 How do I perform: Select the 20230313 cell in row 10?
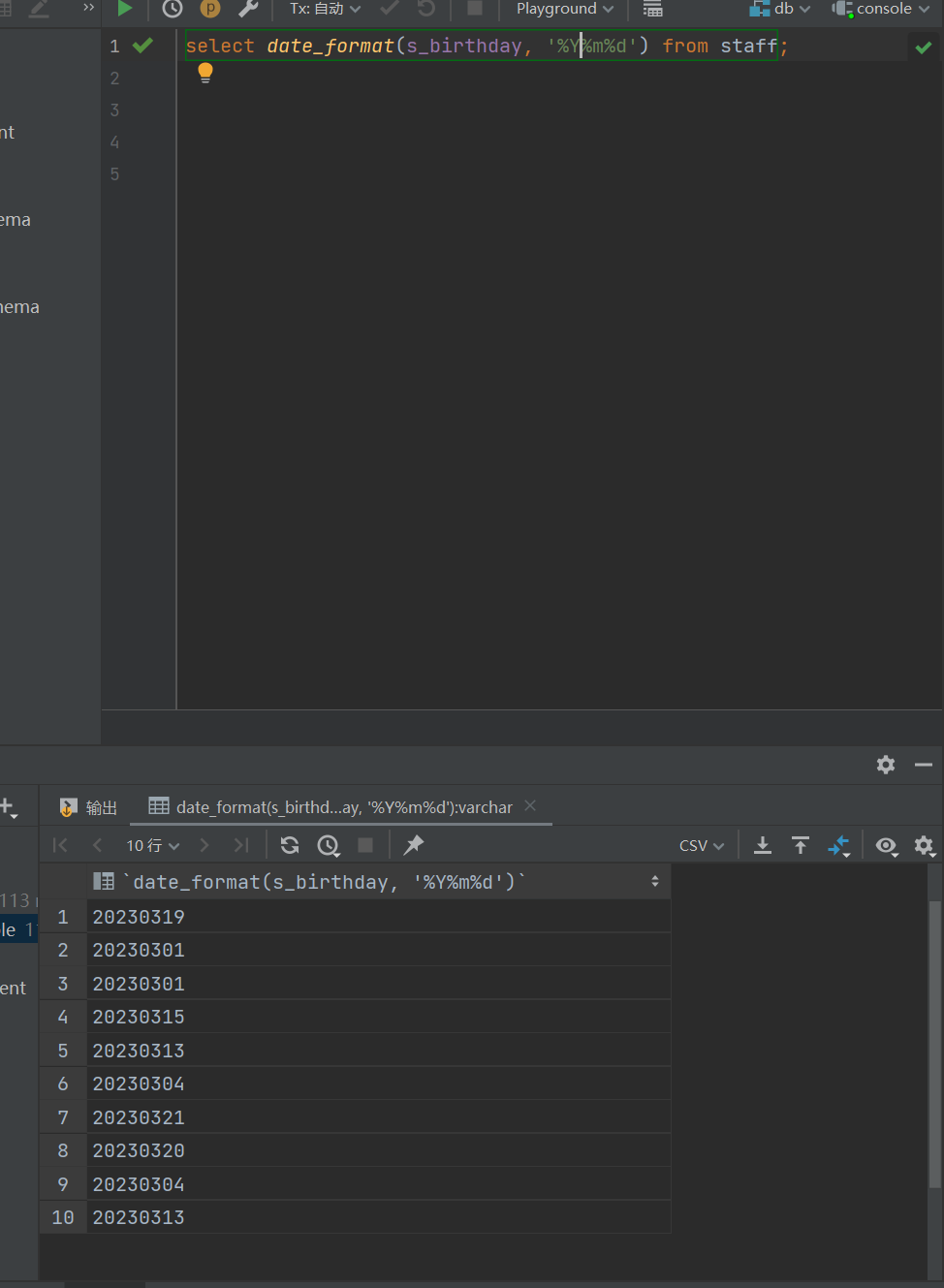(378, 1217)
